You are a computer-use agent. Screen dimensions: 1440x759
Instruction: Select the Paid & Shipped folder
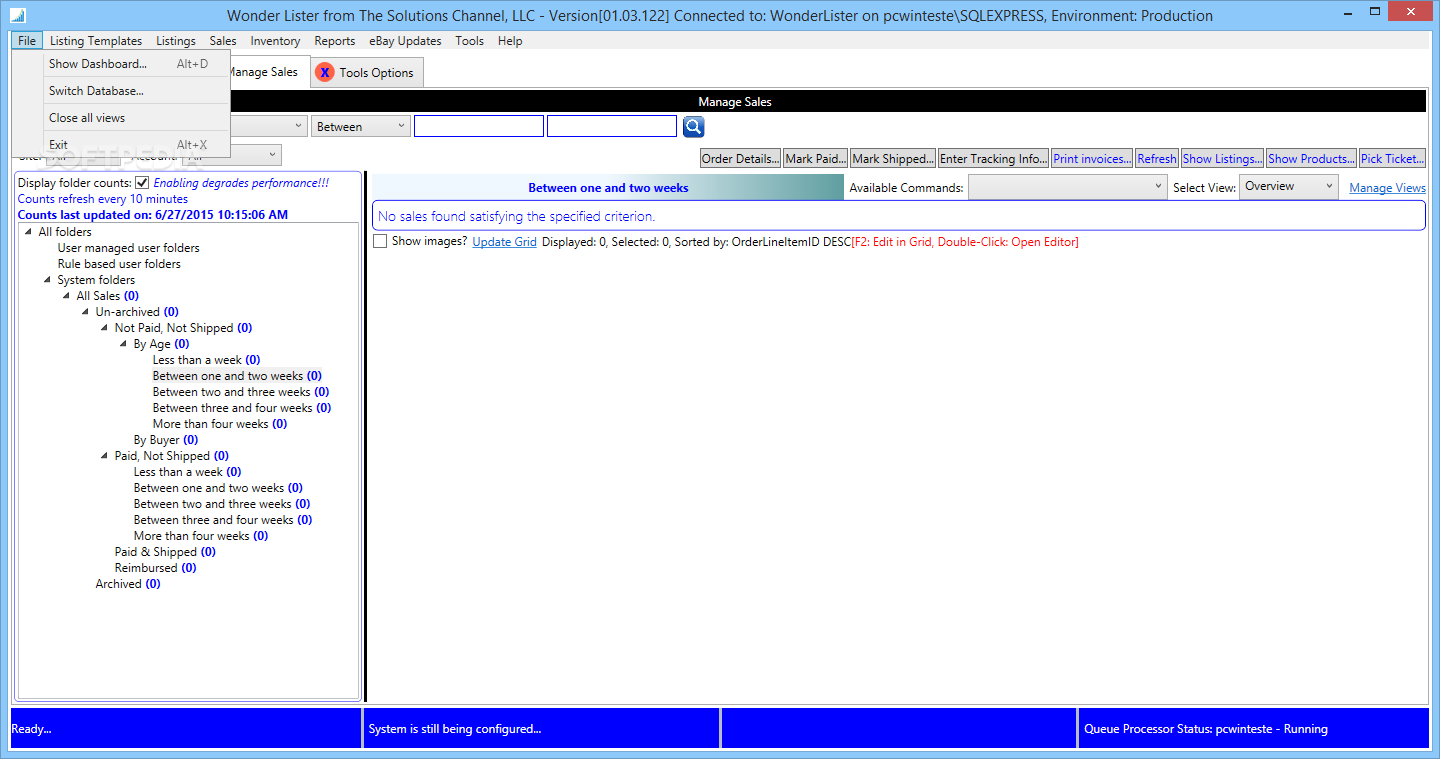165,552
